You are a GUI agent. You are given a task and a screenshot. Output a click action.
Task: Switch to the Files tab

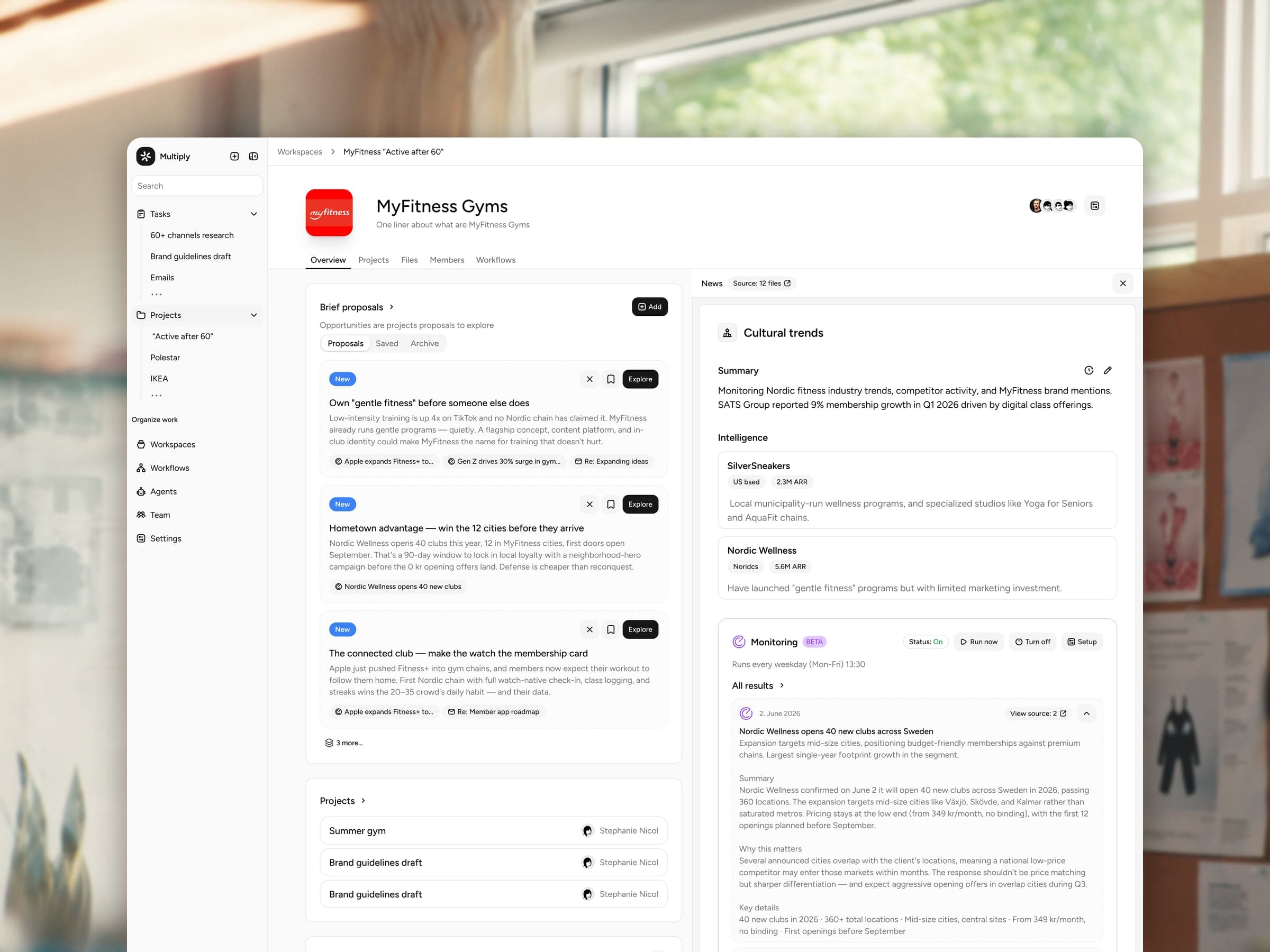pyautogui.click(x=410, y=260)
